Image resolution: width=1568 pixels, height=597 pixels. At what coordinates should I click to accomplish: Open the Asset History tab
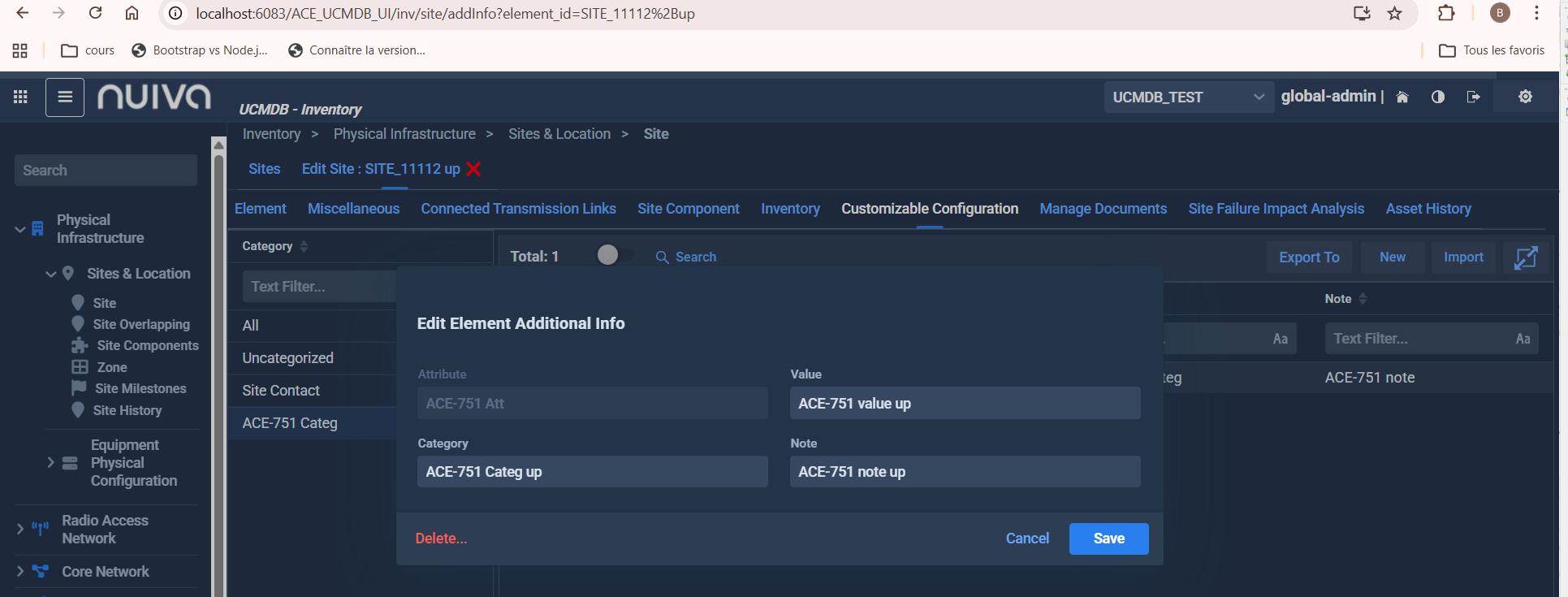pos(1428,209)
